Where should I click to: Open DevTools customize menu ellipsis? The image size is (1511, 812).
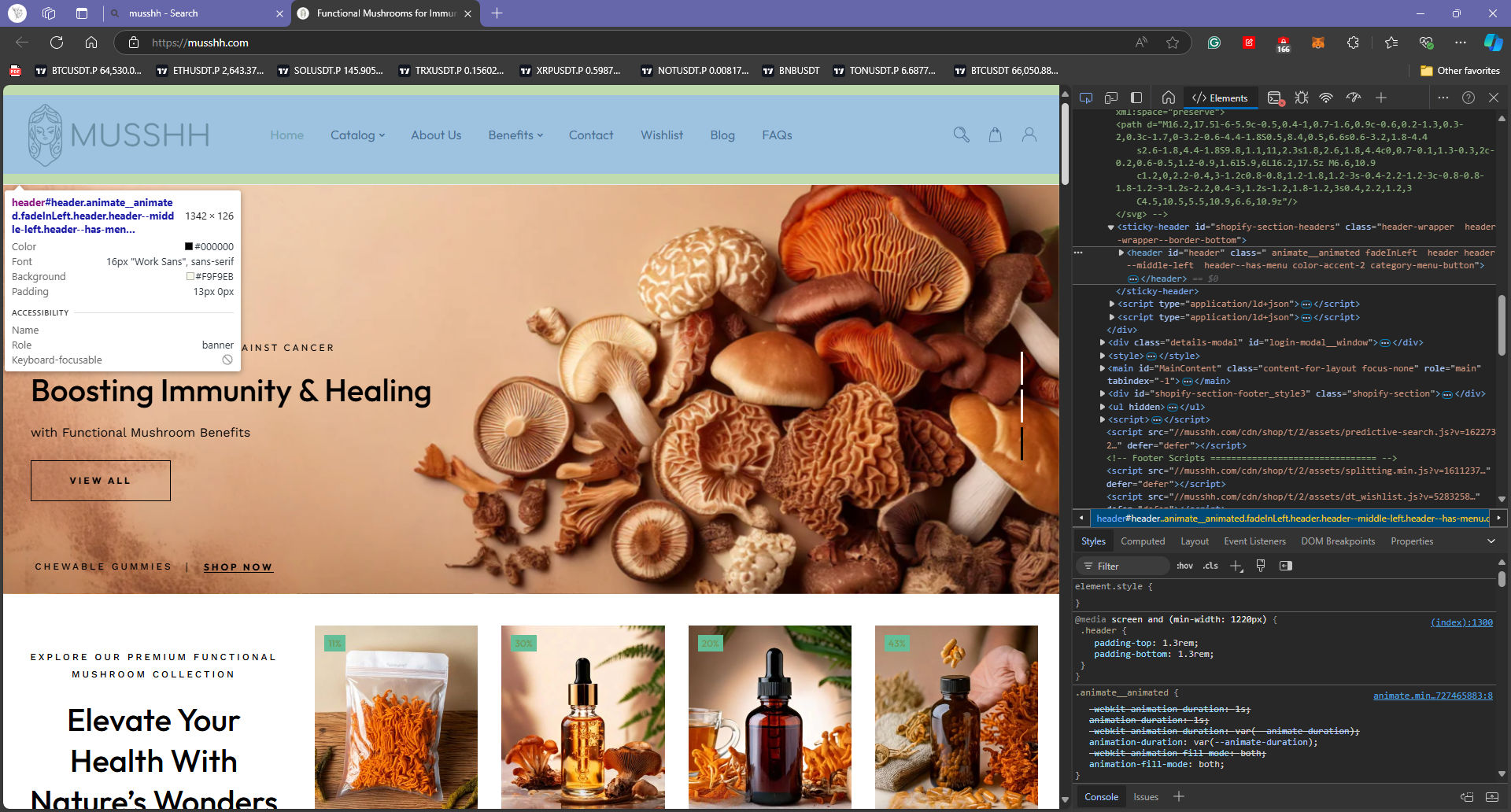click(1443, 98)
